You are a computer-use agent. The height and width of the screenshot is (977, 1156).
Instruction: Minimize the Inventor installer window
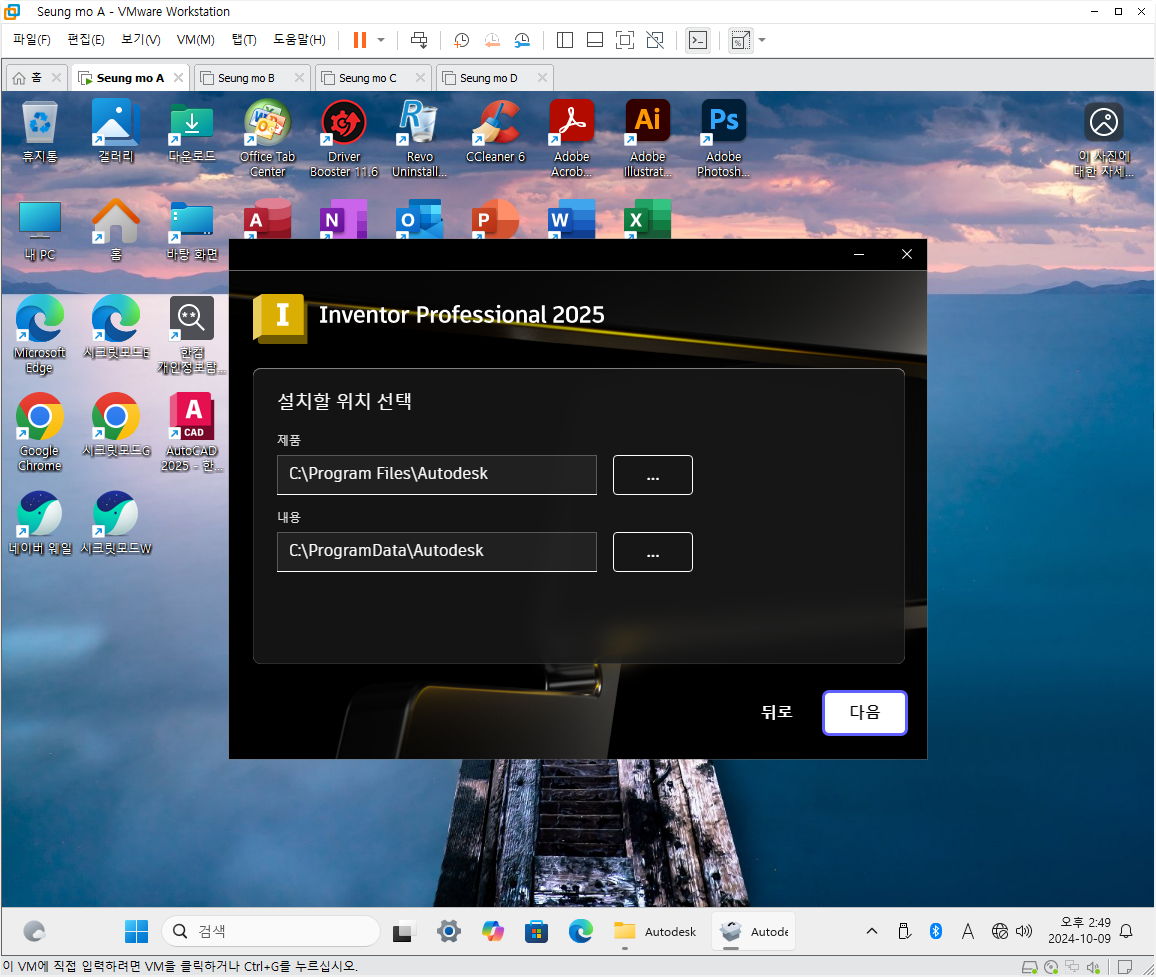[x=859, y=254]
